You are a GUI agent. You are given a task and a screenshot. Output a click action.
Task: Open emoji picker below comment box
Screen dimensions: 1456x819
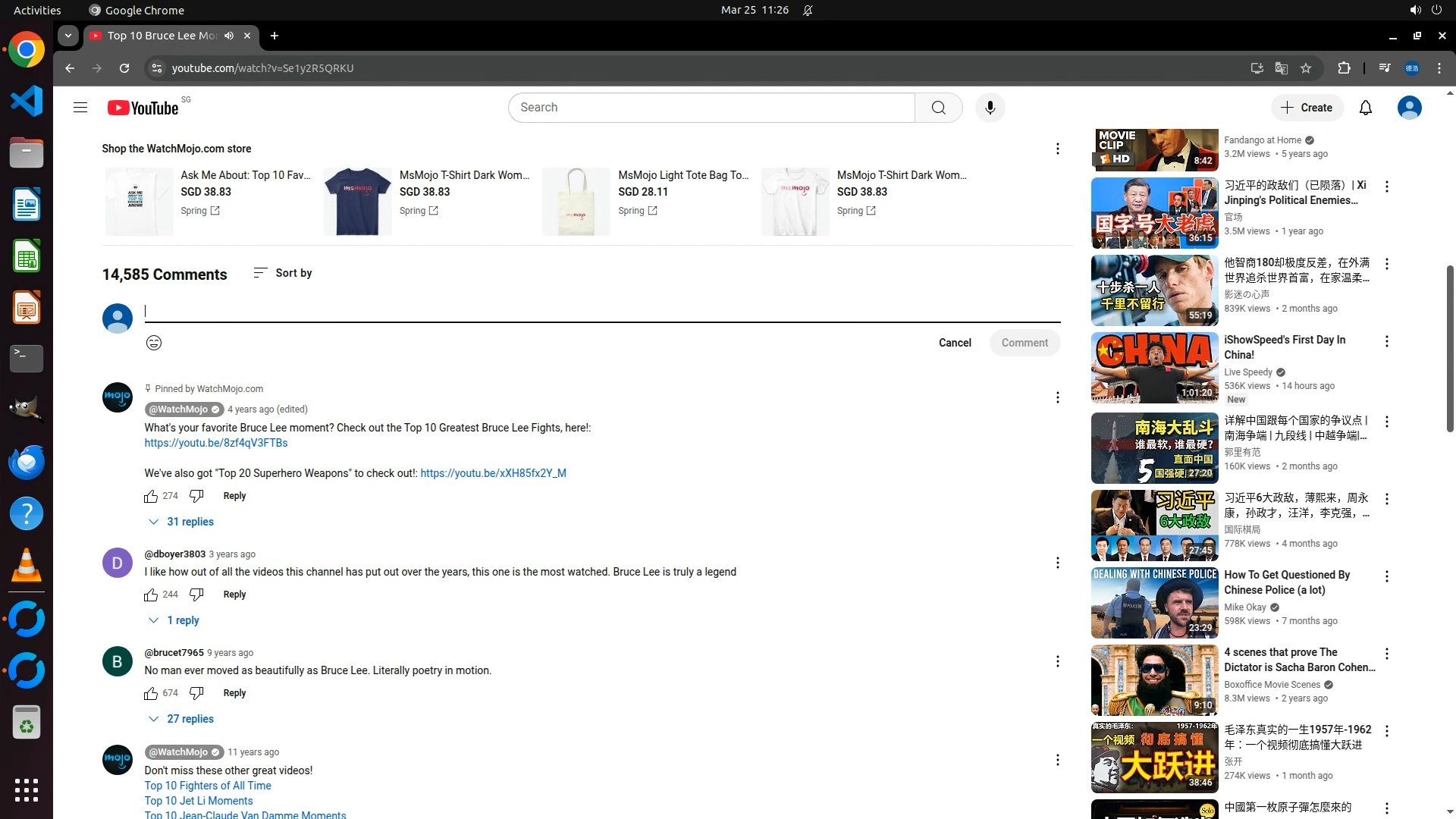tap(154, 343)
